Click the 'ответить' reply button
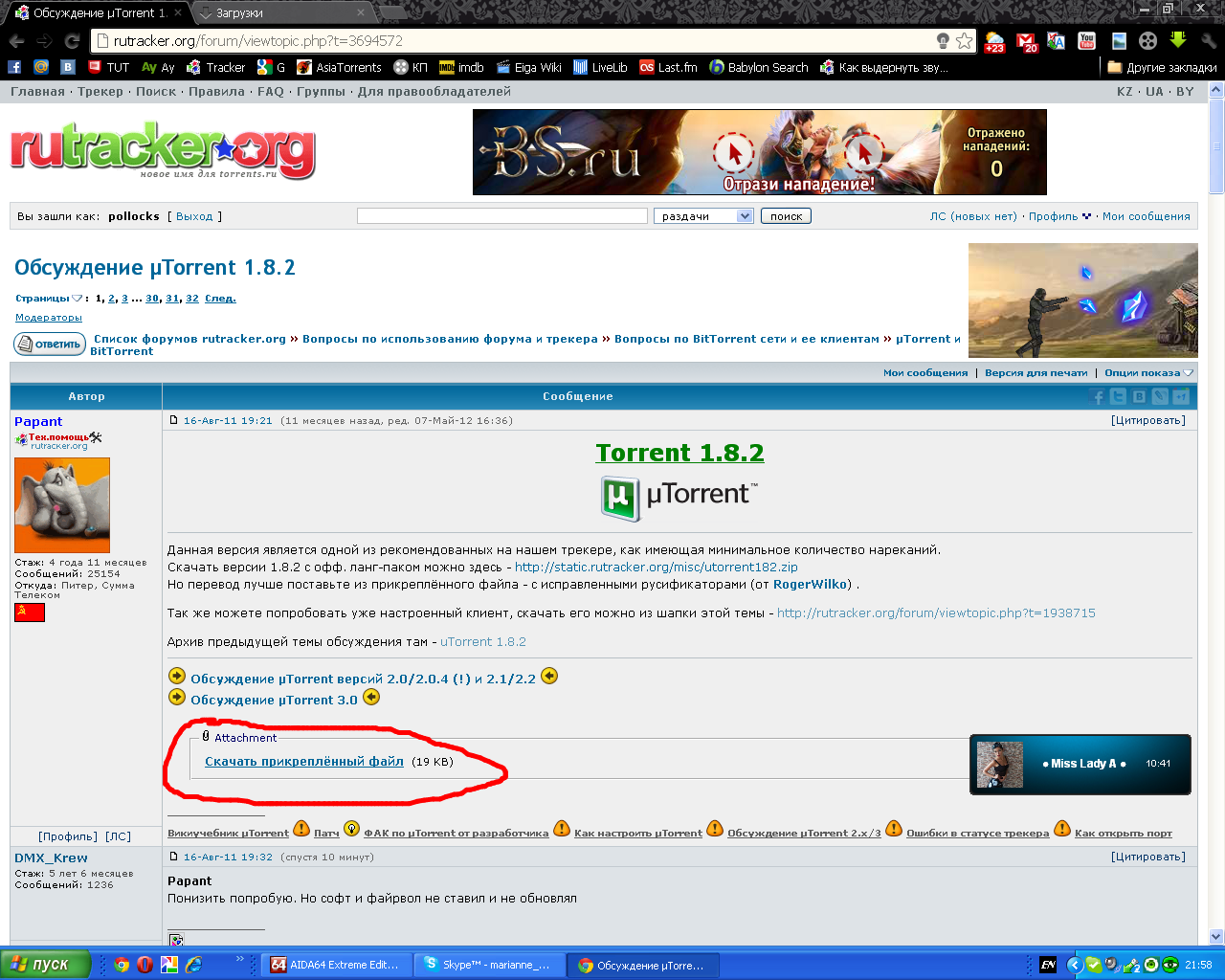1225x980 pixels. point(50,344)
